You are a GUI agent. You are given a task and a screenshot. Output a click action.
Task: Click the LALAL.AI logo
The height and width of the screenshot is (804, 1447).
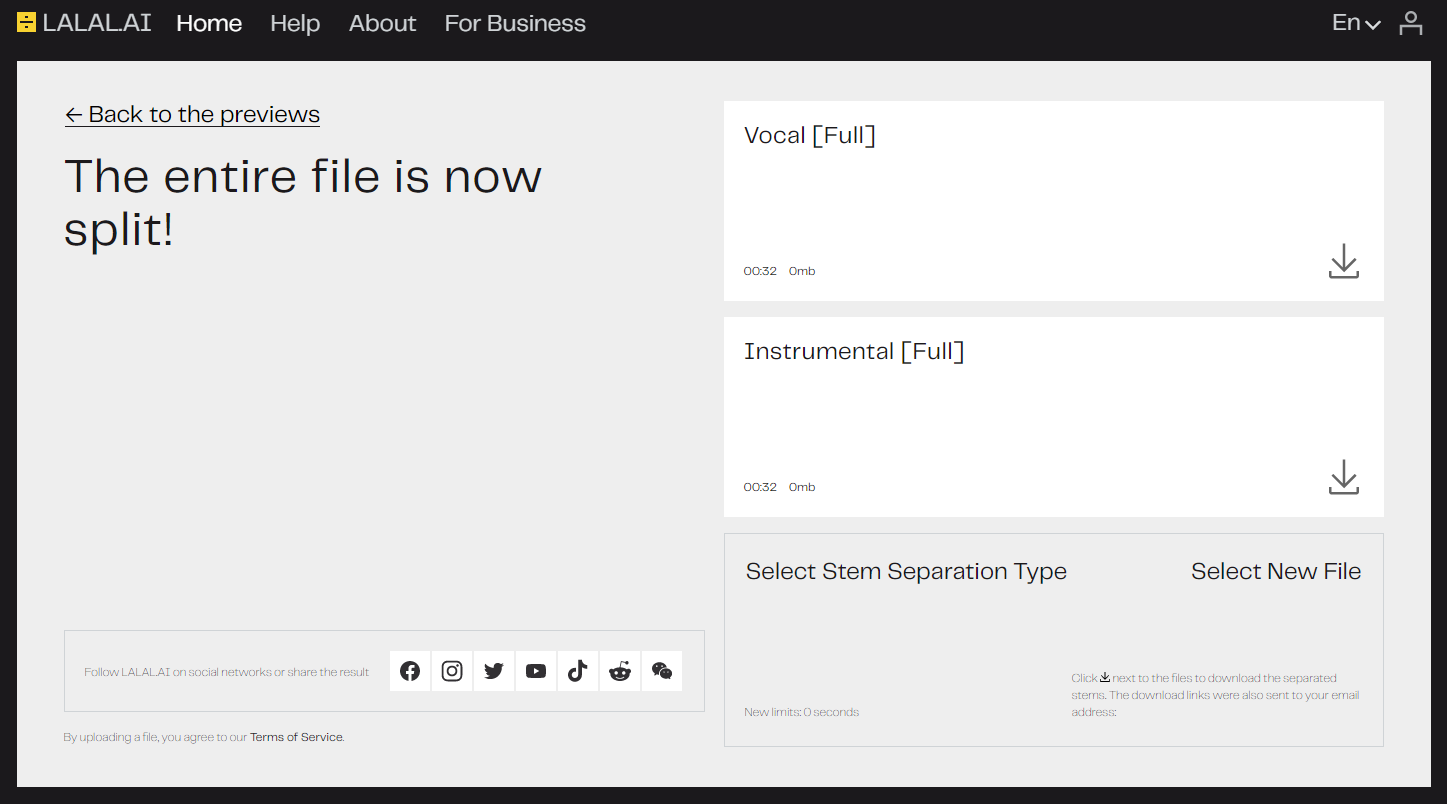84,23
